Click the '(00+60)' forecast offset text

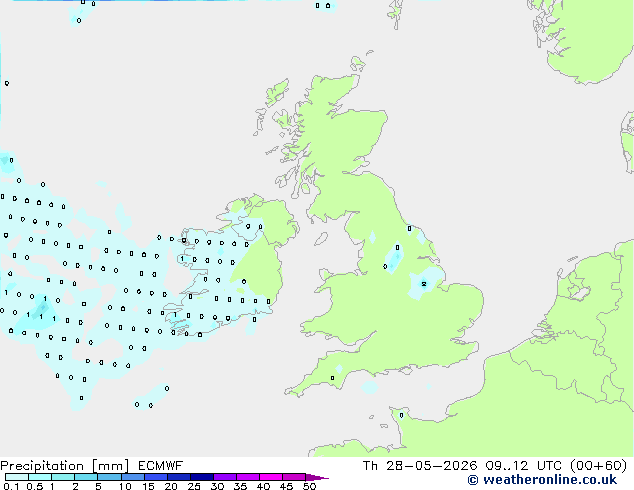pyautogui.click(x=598, y=466)
